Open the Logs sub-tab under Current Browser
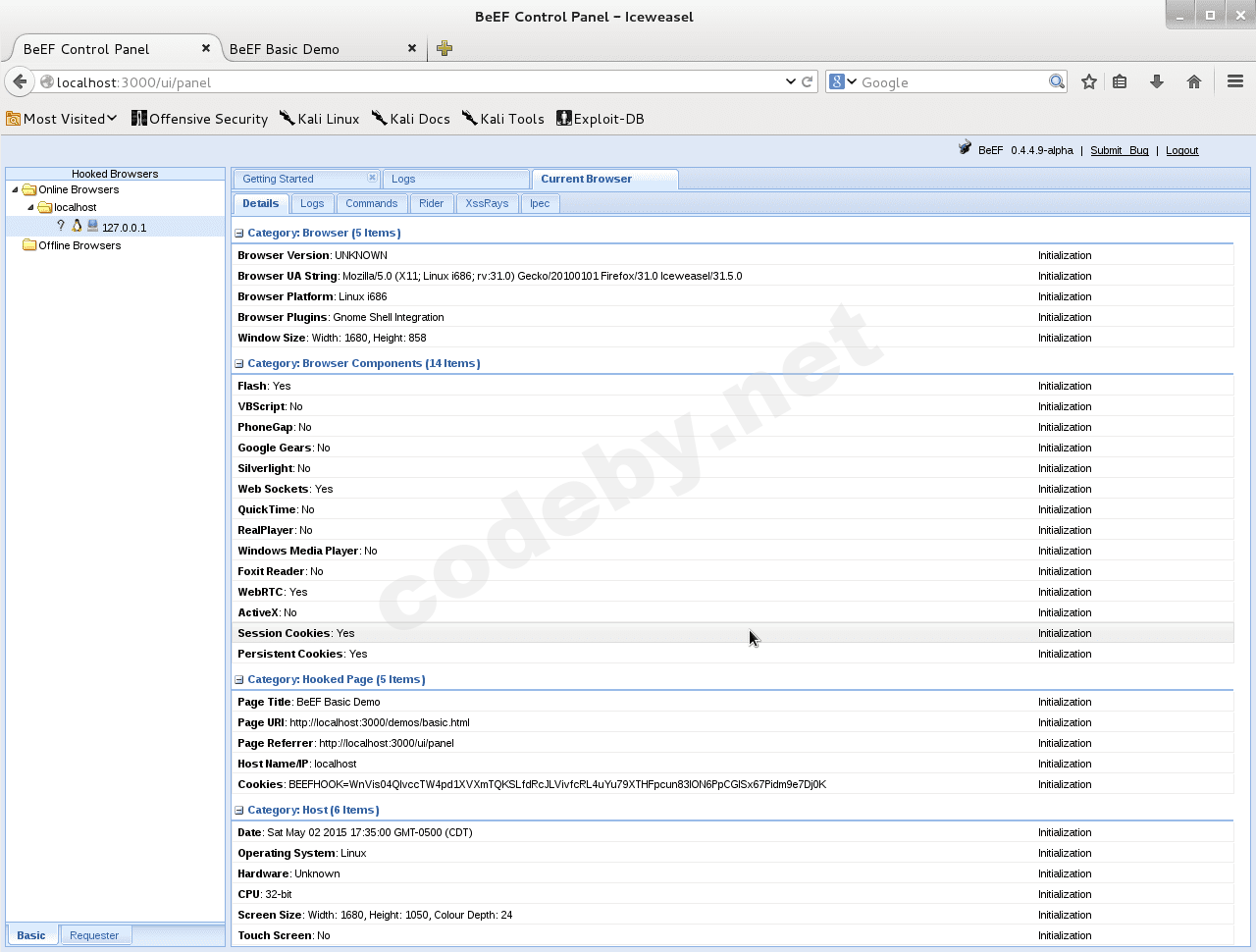 click(x=312, y=203)
